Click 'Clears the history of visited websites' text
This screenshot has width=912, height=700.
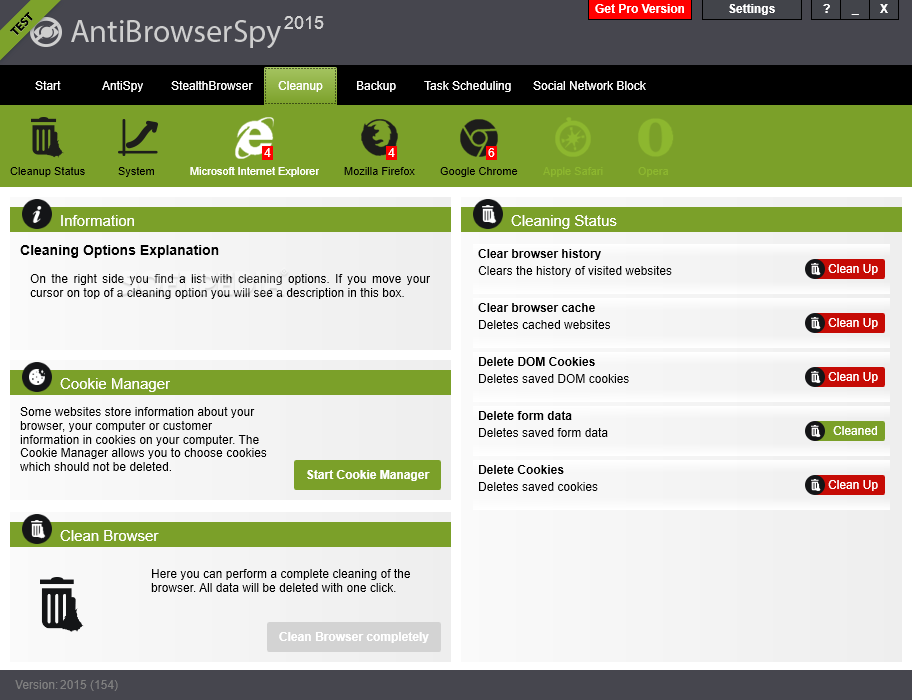(x=575, y=271)
